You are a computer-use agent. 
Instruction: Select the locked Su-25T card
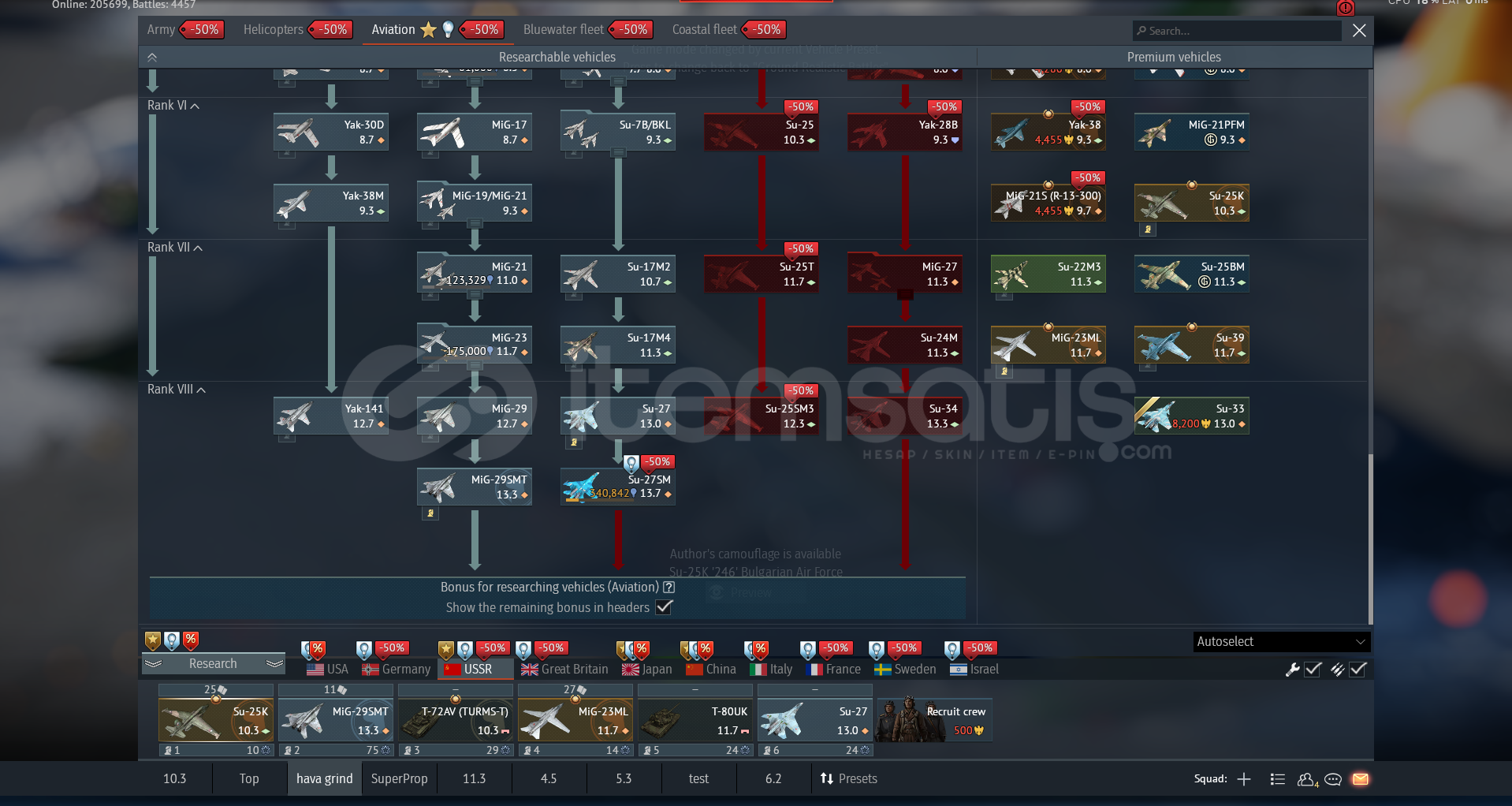pos(762,274)
